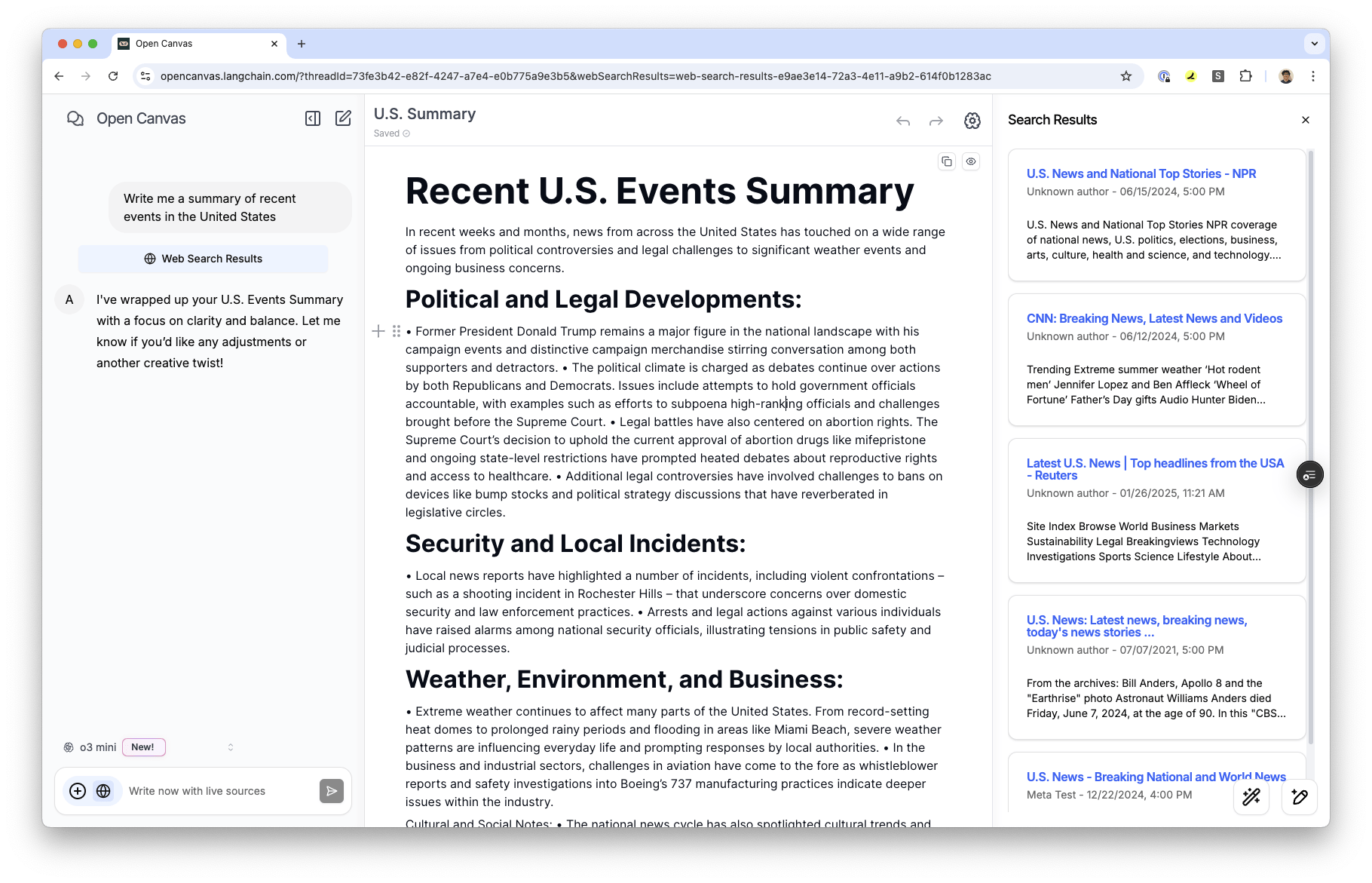The width and height of the screenshot is (1372, 883).
Task: Click the Political and Legal Developments heading
Action: (x=603, y=299)
